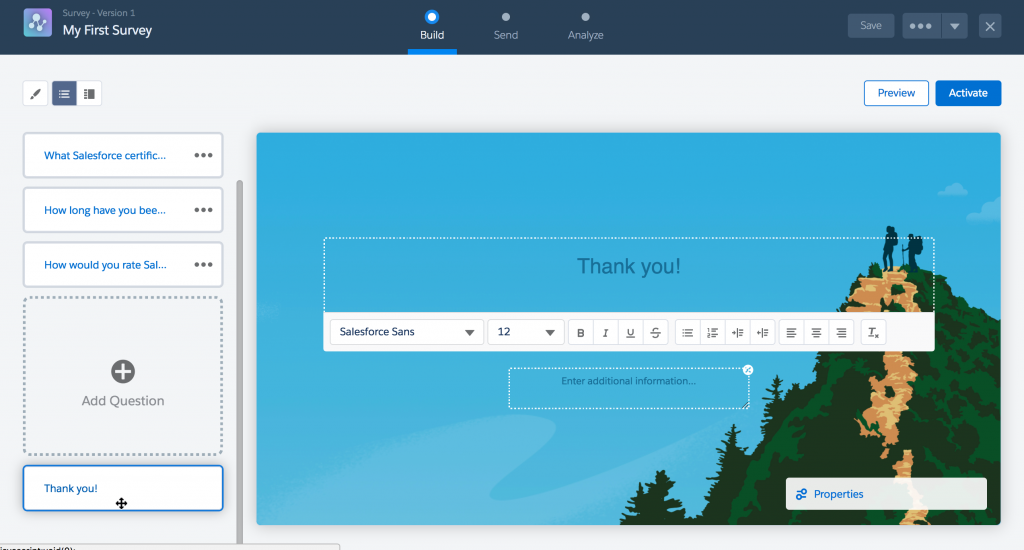Underline the selected text
The height and width of the screenshot is (550, 1024).
pyautogui.click(x=630, y=333)
